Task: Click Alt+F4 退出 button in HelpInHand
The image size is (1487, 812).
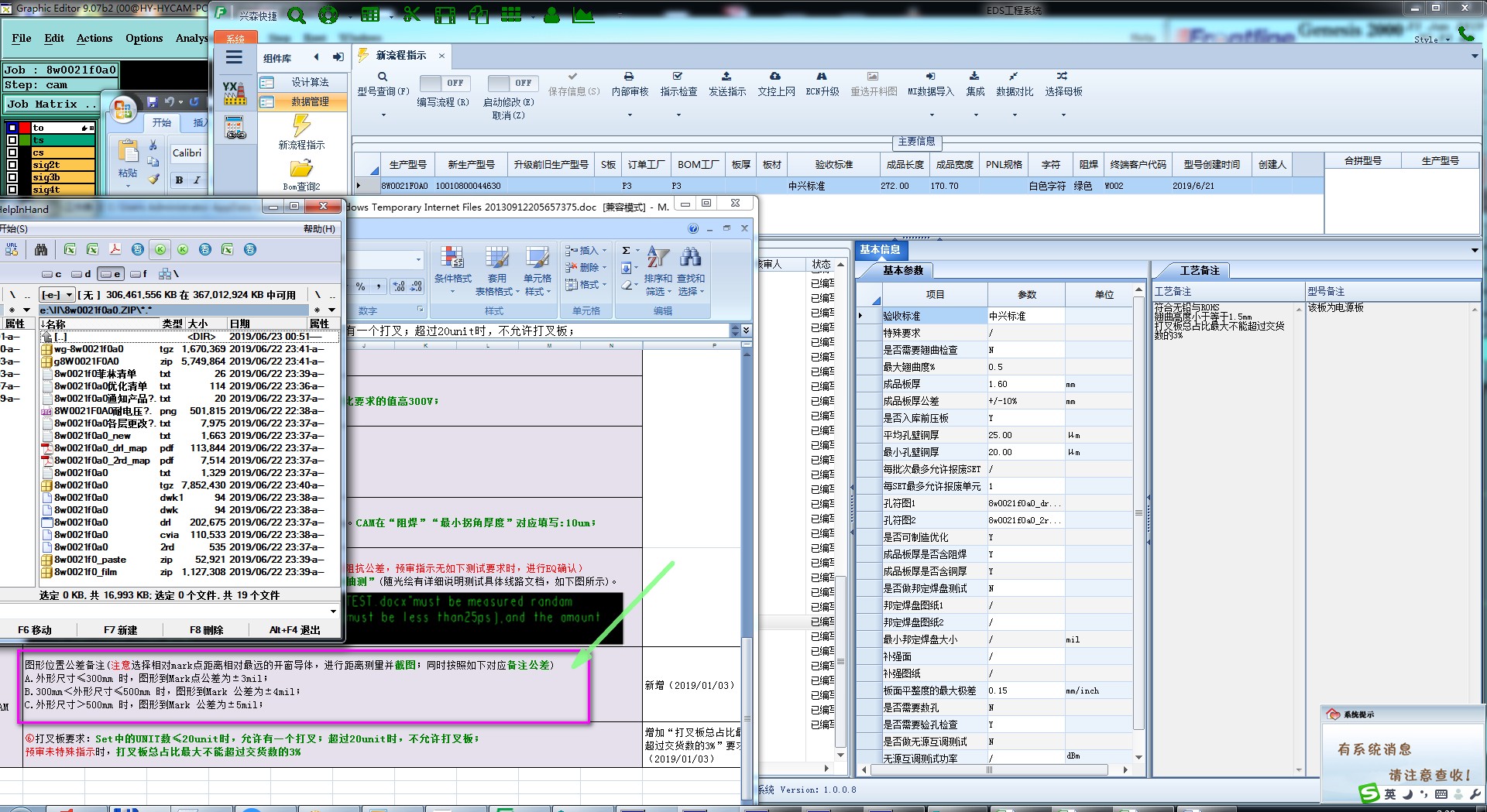Action: click(295, 630)
